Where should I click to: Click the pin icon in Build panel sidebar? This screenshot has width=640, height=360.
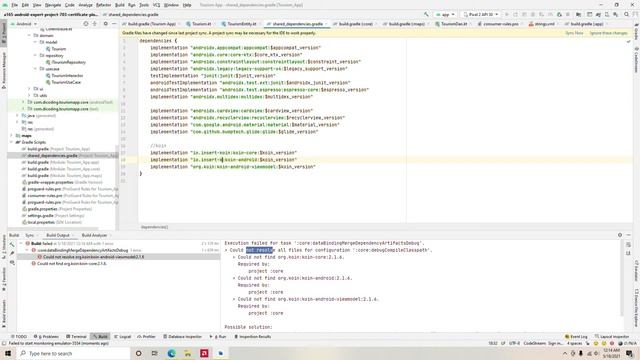click(12, 253)
